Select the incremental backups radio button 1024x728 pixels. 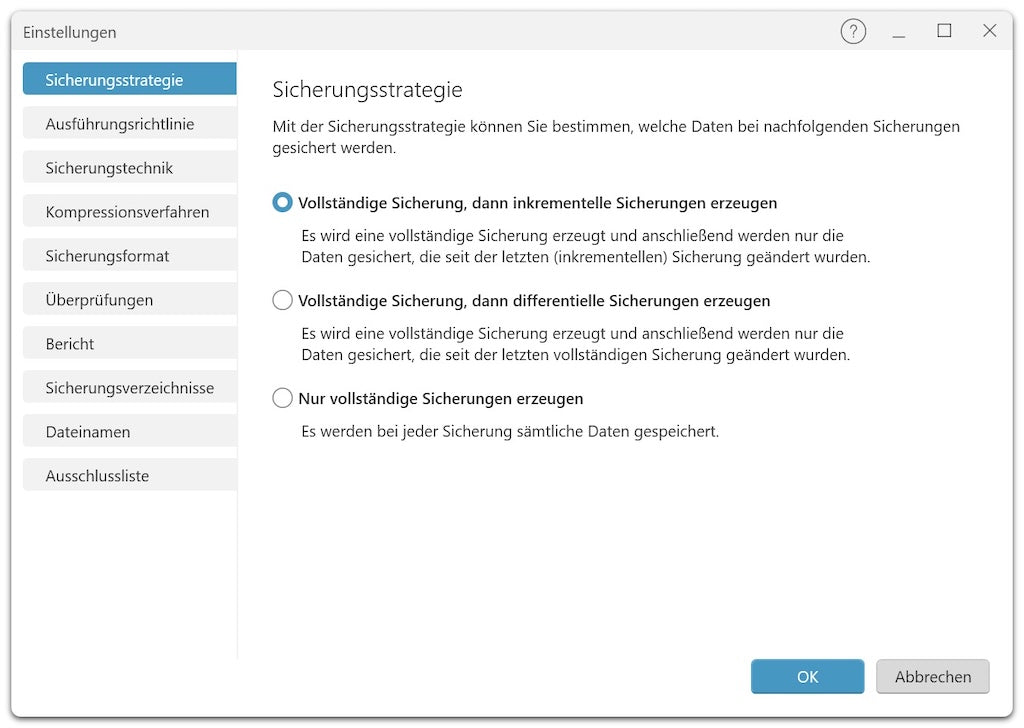coord(282,203)
